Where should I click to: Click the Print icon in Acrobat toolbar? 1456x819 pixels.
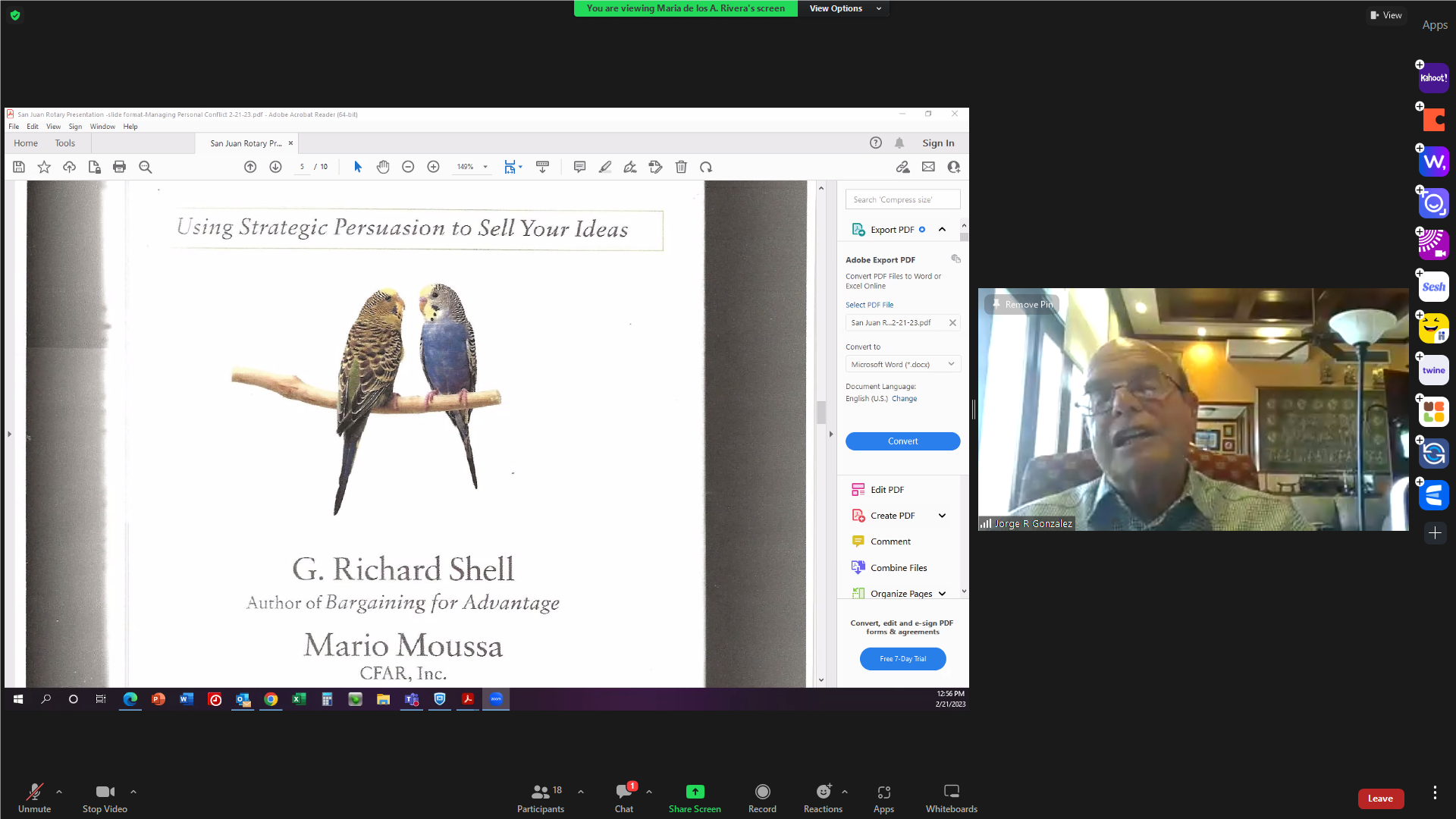click(119, 167)
